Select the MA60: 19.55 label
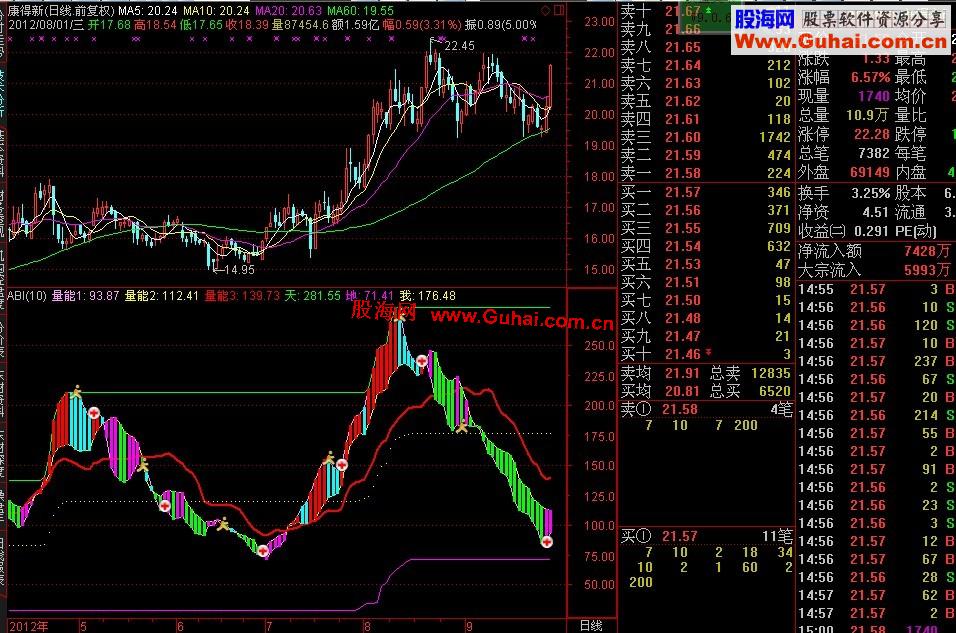This screenshot has height=633, width=956. click(x=361, y=10)
